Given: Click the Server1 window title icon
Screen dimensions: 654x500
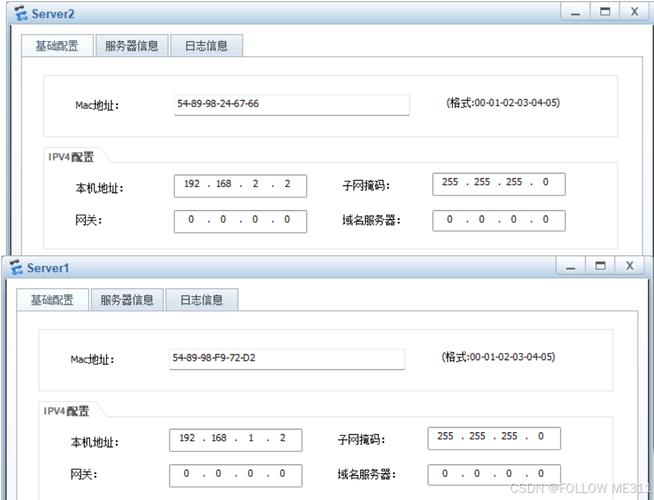Looking at the screenshot, I should (x=16, y=267).
